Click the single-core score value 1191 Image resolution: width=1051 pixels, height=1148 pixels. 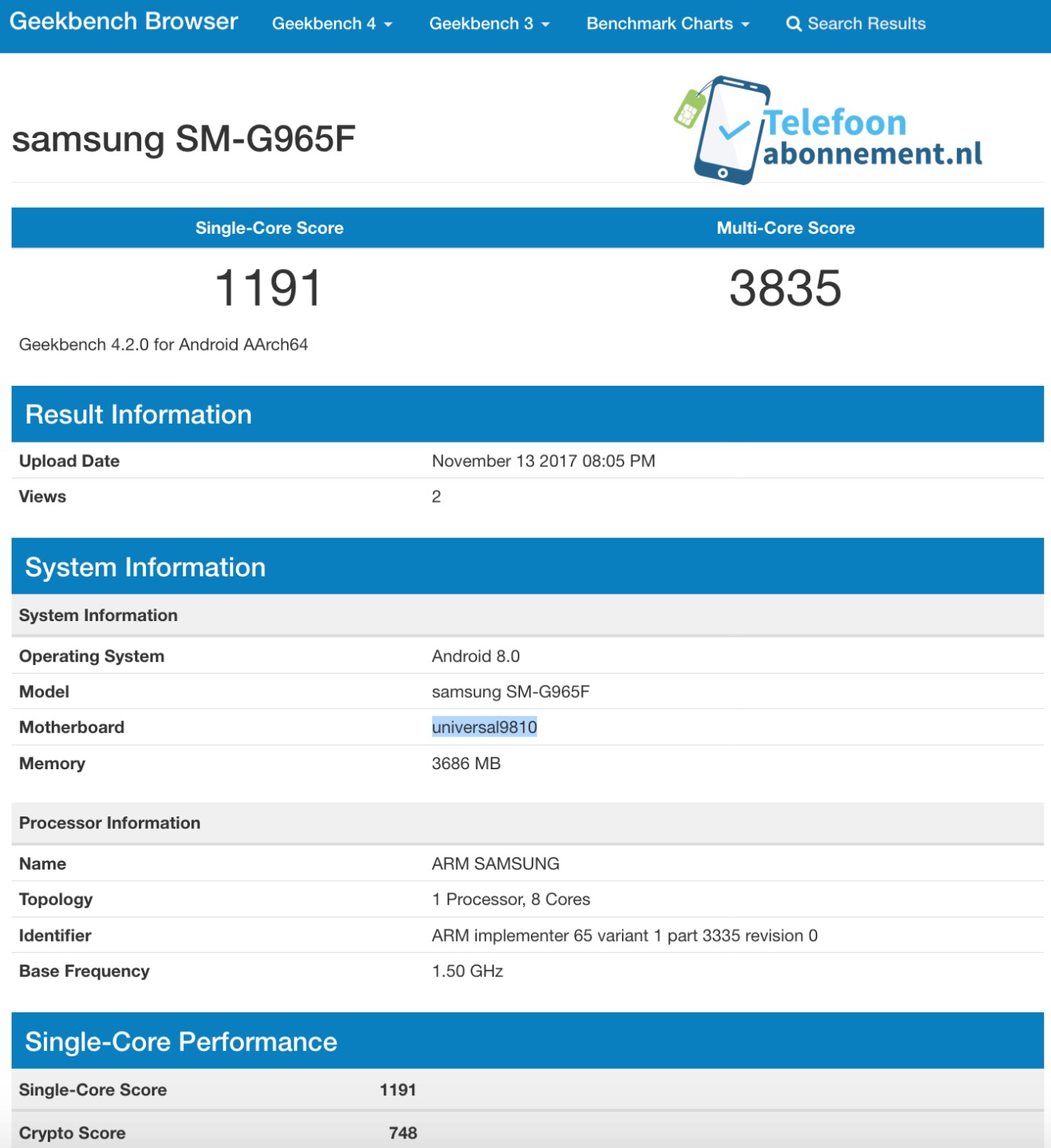(x=268, y=288)
